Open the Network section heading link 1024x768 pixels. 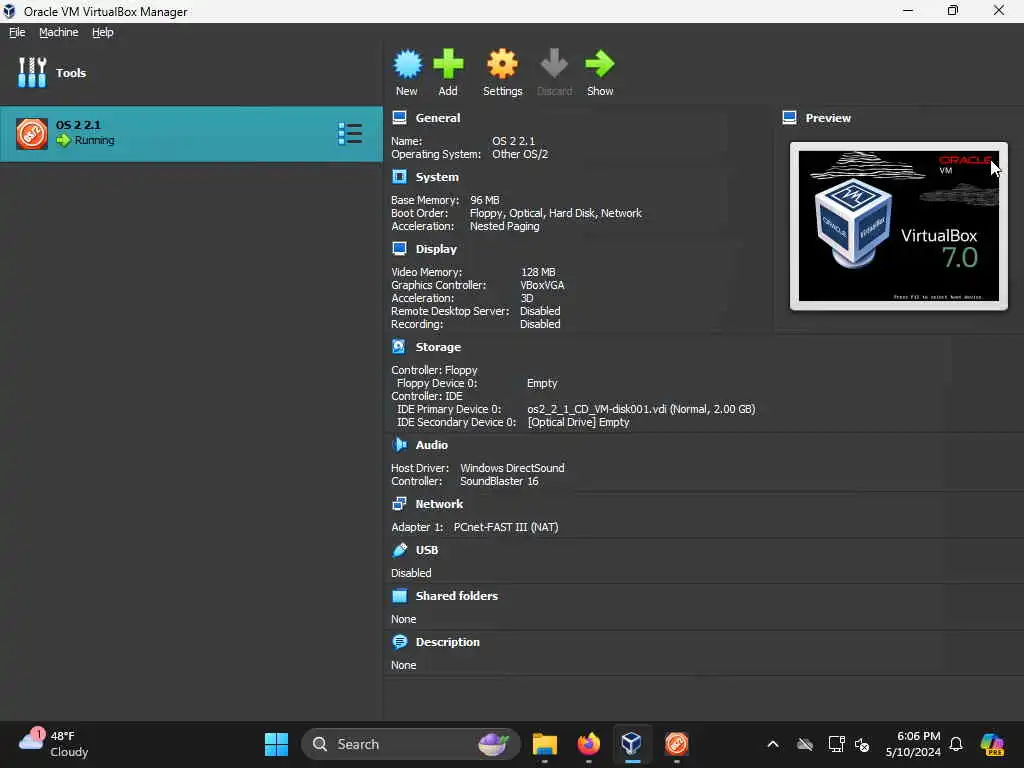tap(439, 504)
